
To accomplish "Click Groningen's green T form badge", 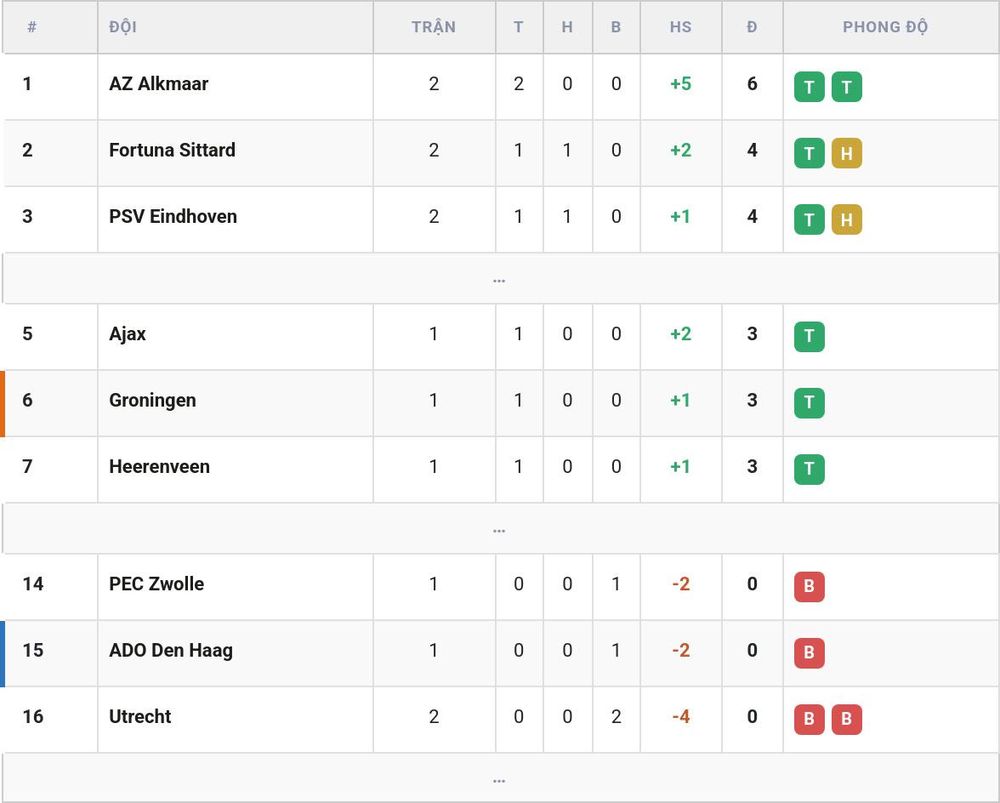I will 809,403.
